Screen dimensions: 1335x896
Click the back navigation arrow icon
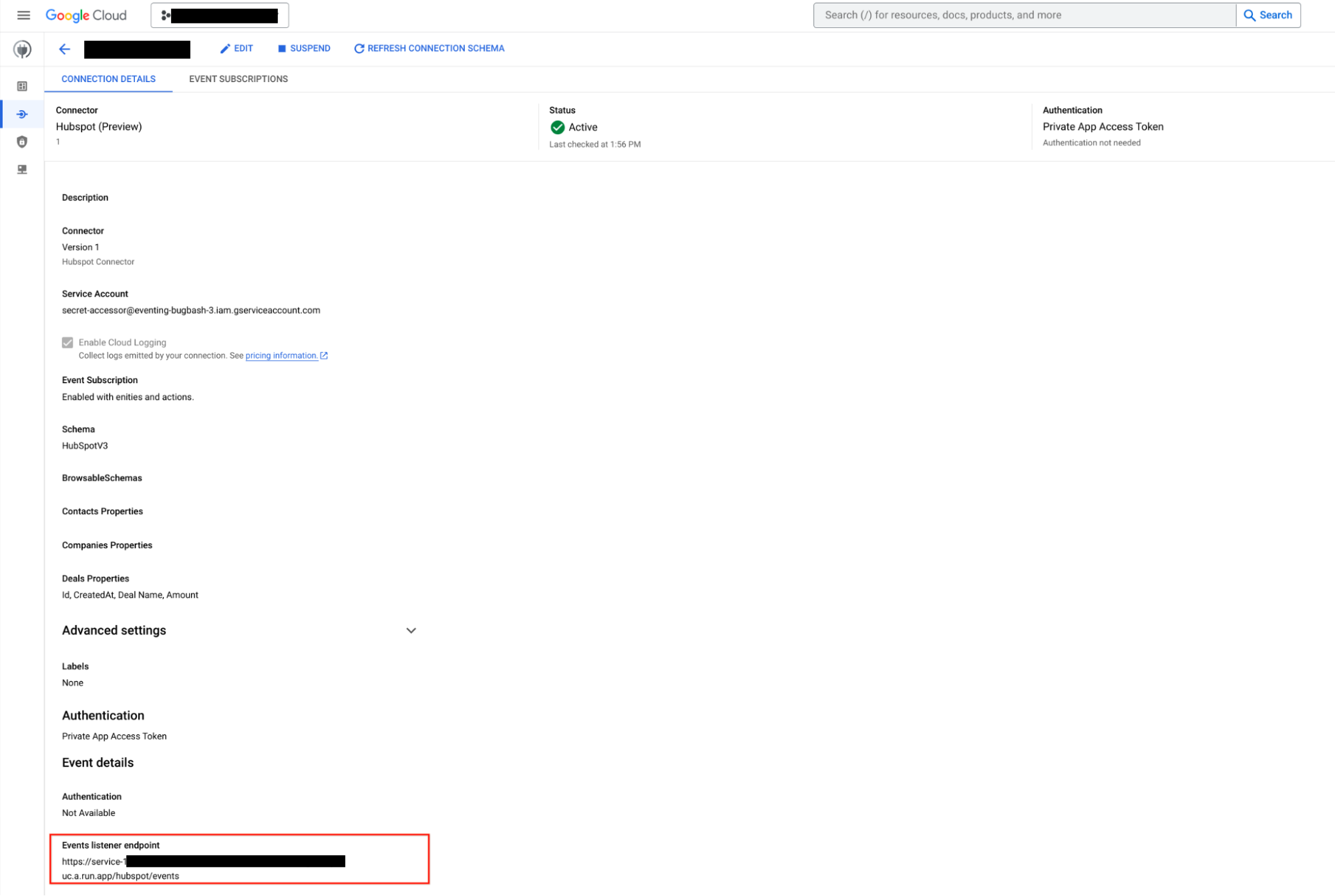tap(64, 48)
